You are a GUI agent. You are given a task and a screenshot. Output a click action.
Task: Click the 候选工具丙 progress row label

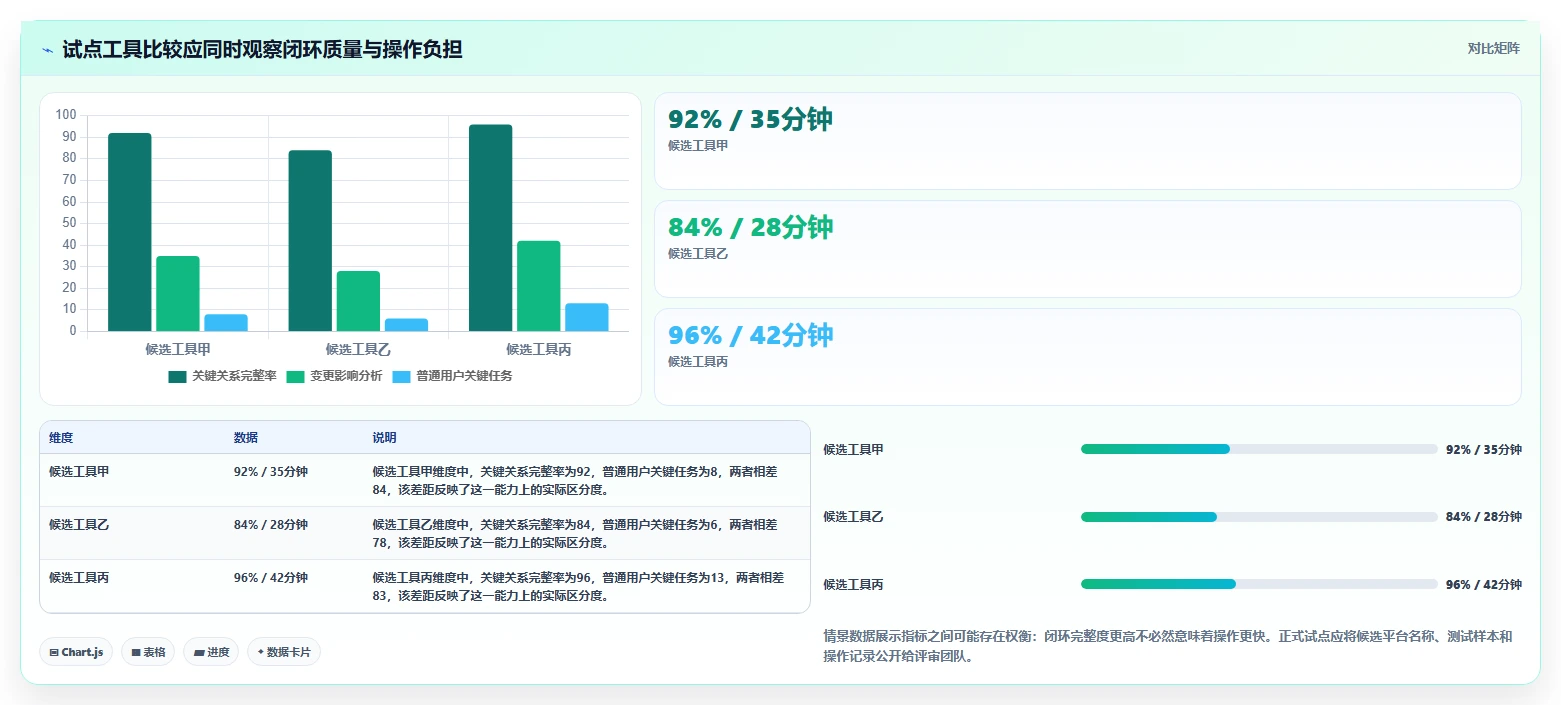(x=853, y=585)
